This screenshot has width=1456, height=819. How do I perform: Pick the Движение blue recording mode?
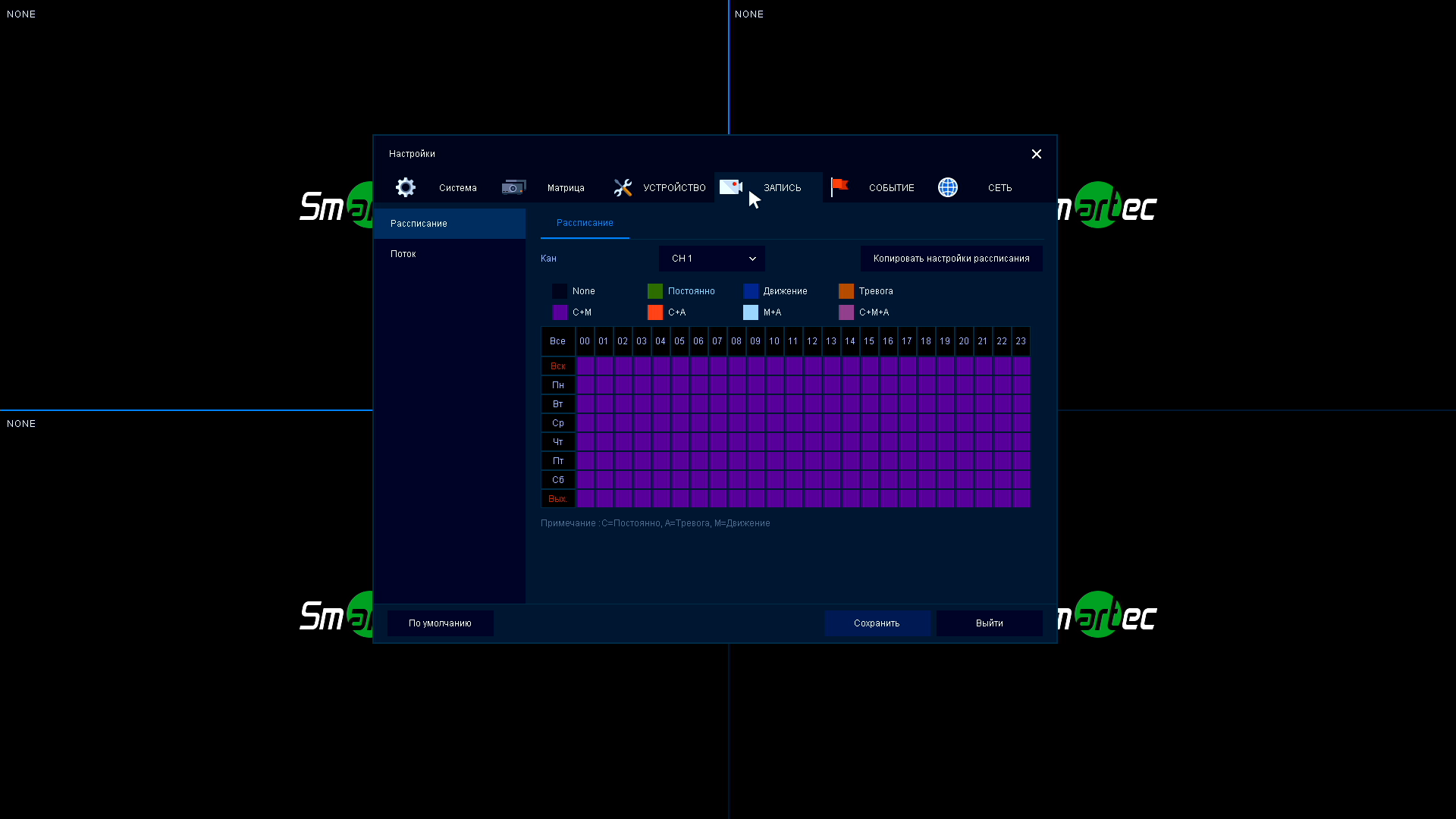click(x=751, y=291)
